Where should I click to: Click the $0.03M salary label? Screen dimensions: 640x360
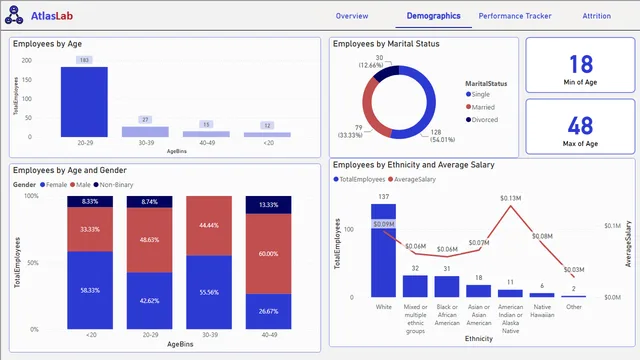(574, 270)
